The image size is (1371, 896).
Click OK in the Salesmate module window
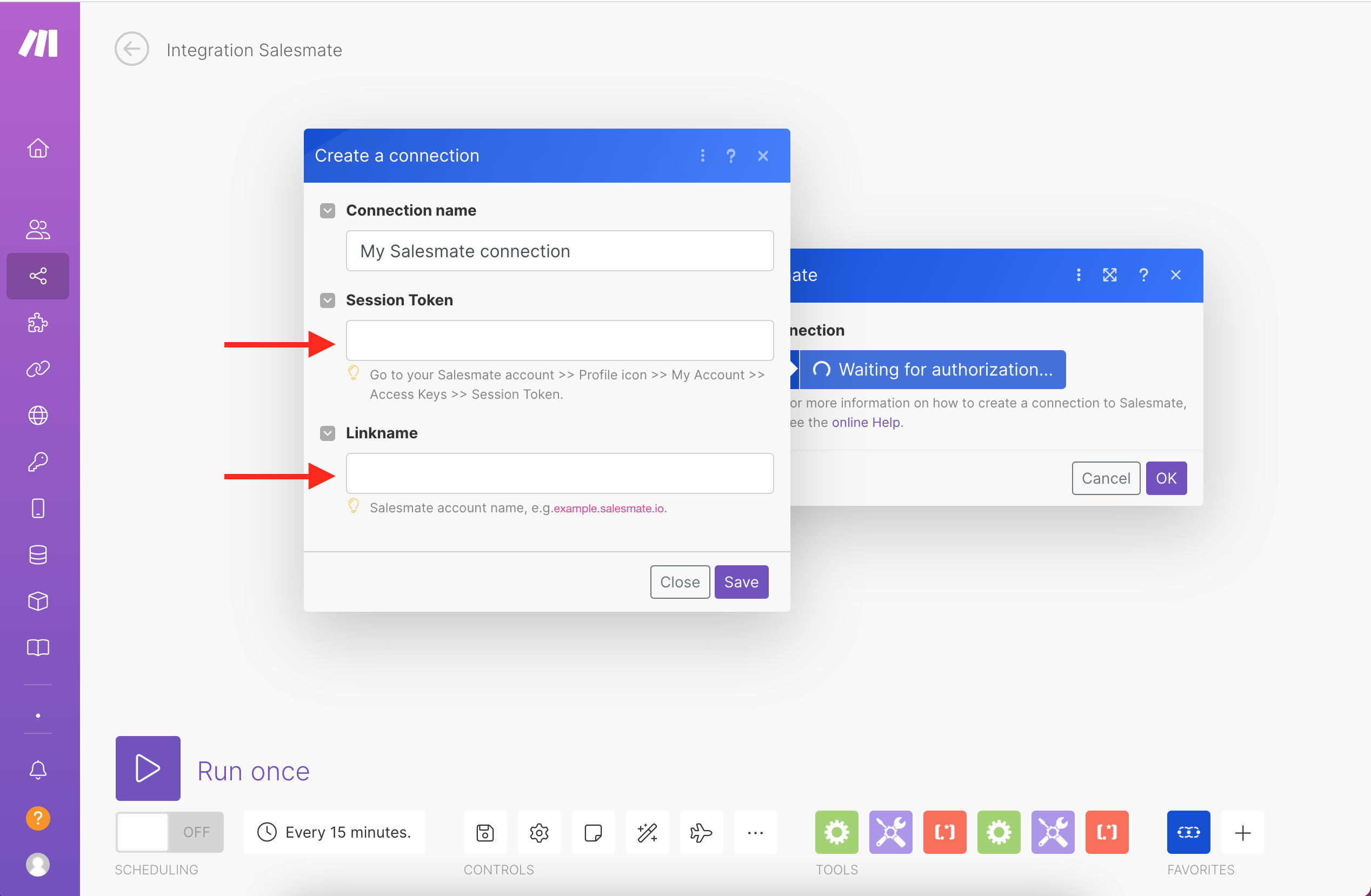[1167, 478]
